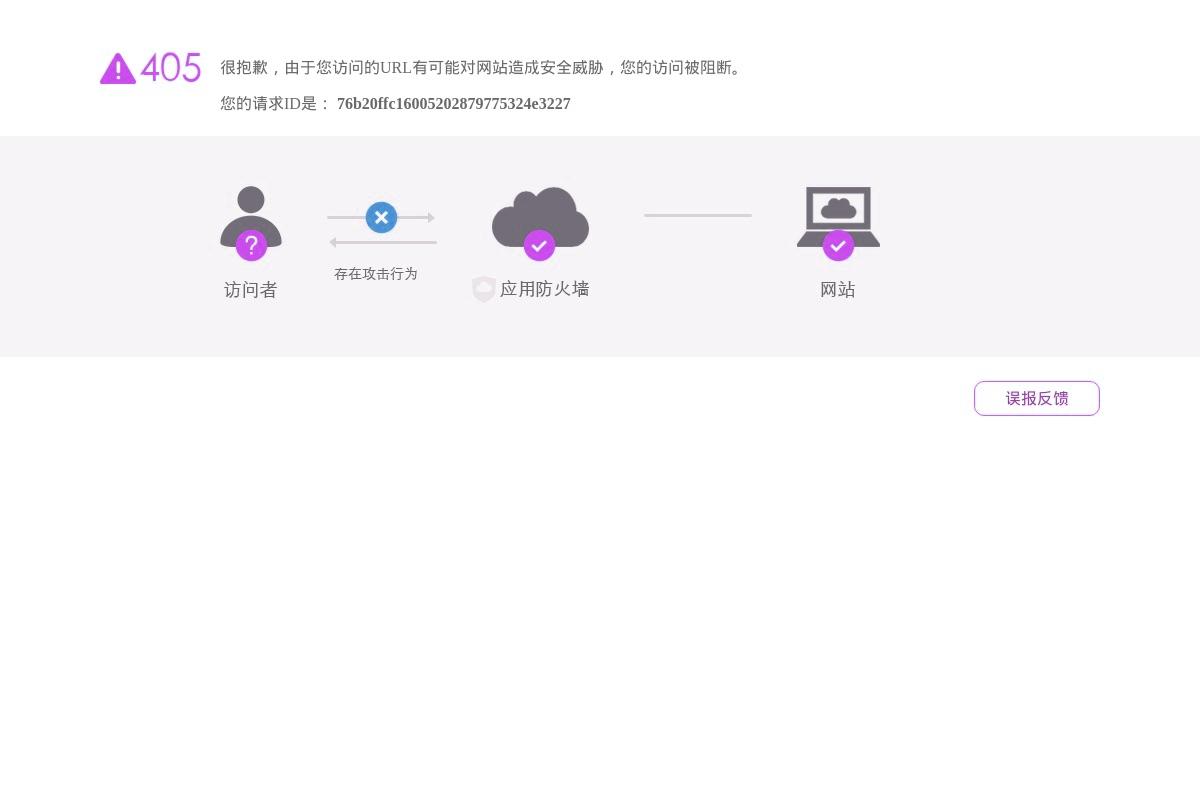1200x803 pixels.
Task: Click the 存在攻击行为 label
Action: click(376, 274)
